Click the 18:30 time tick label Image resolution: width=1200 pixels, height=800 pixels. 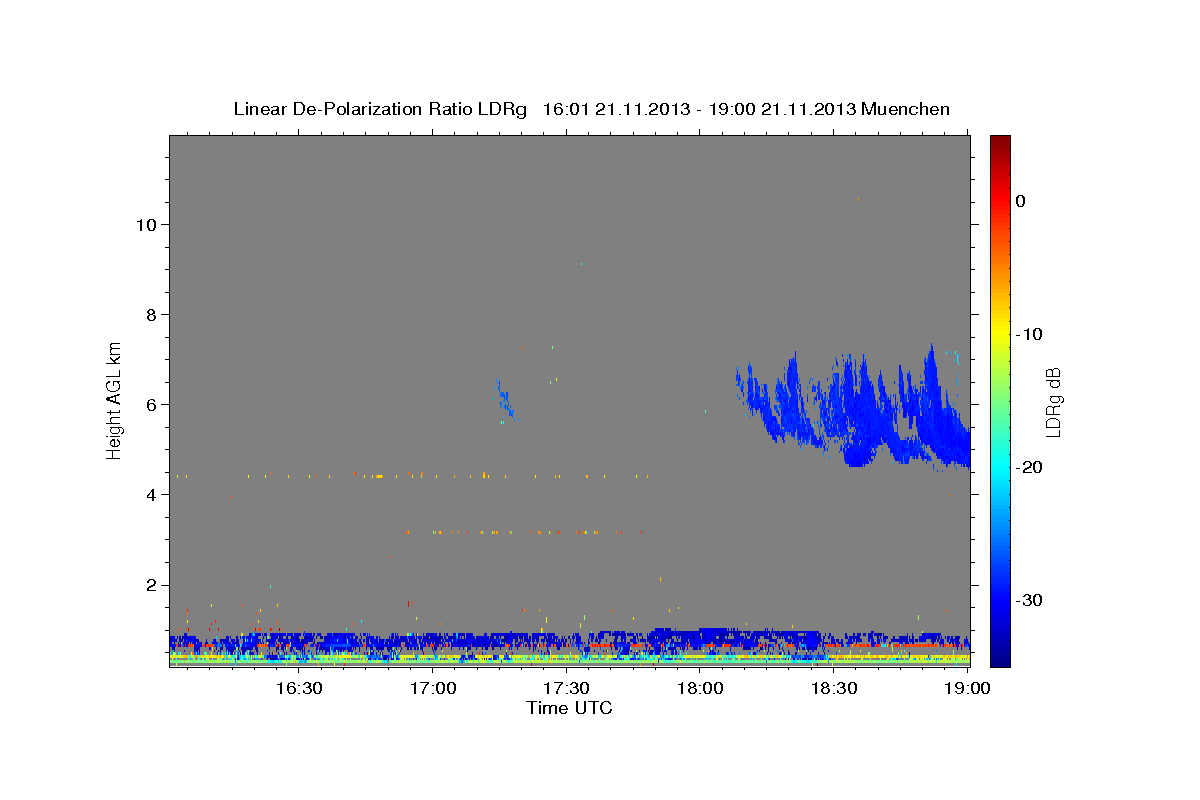click(x=834, y=688)
